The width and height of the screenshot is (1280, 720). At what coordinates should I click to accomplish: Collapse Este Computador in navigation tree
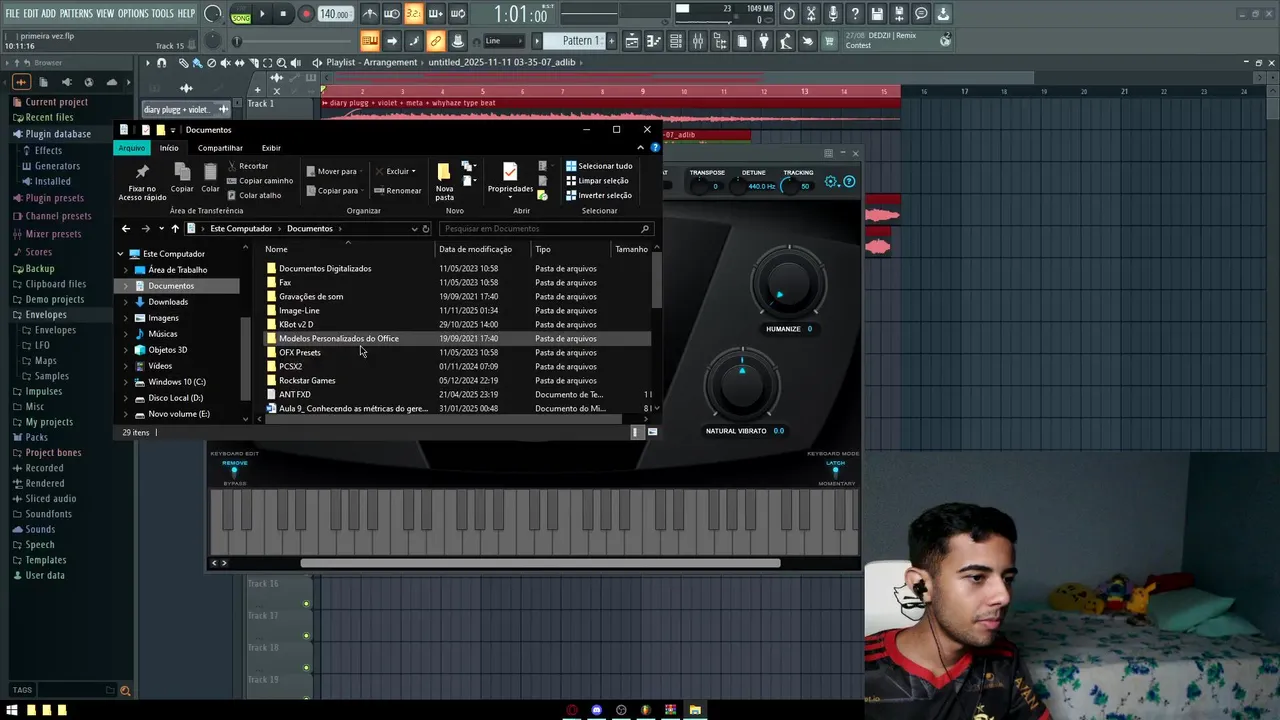[x=121, y=254]
